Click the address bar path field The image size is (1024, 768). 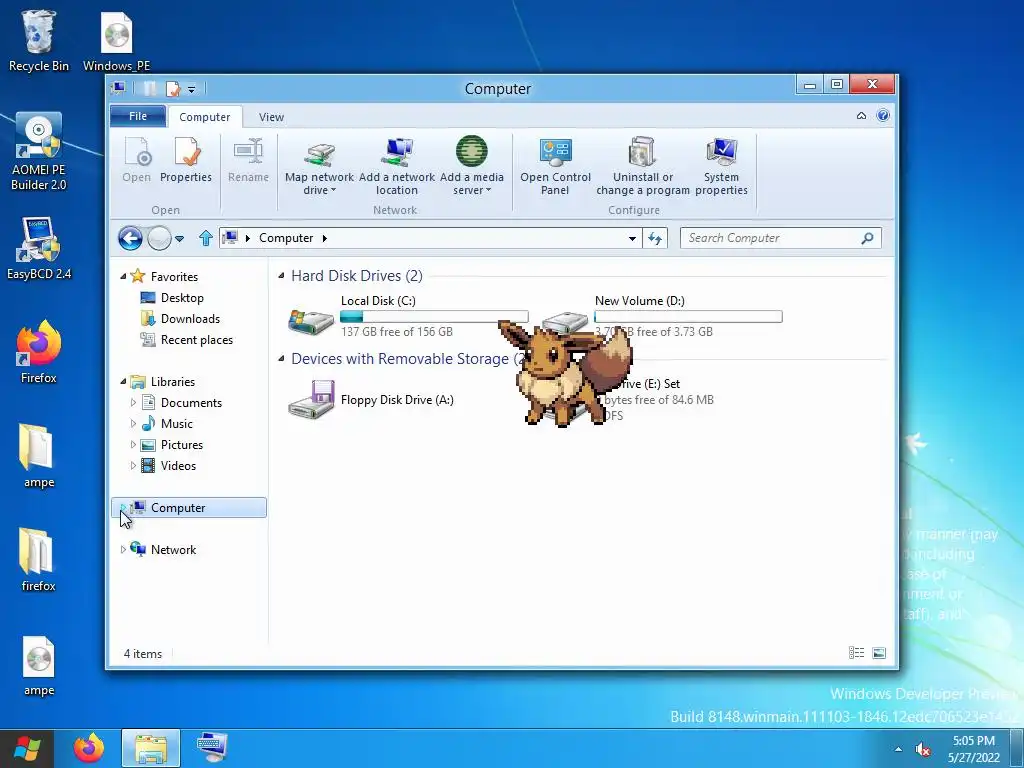pos(431,238)
